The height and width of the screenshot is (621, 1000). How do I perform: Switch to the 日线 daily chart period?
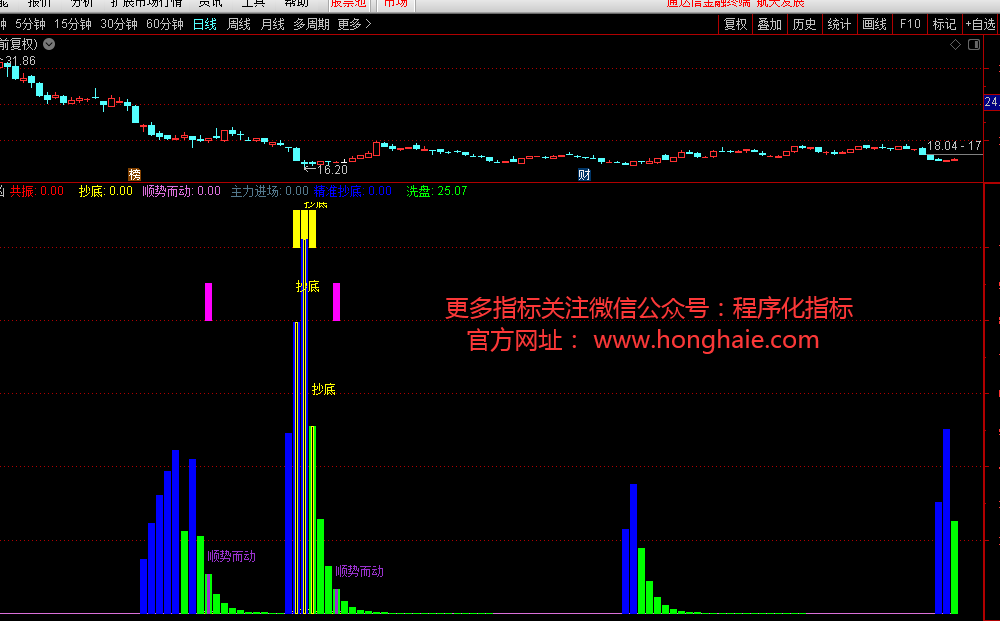[204, 24]
